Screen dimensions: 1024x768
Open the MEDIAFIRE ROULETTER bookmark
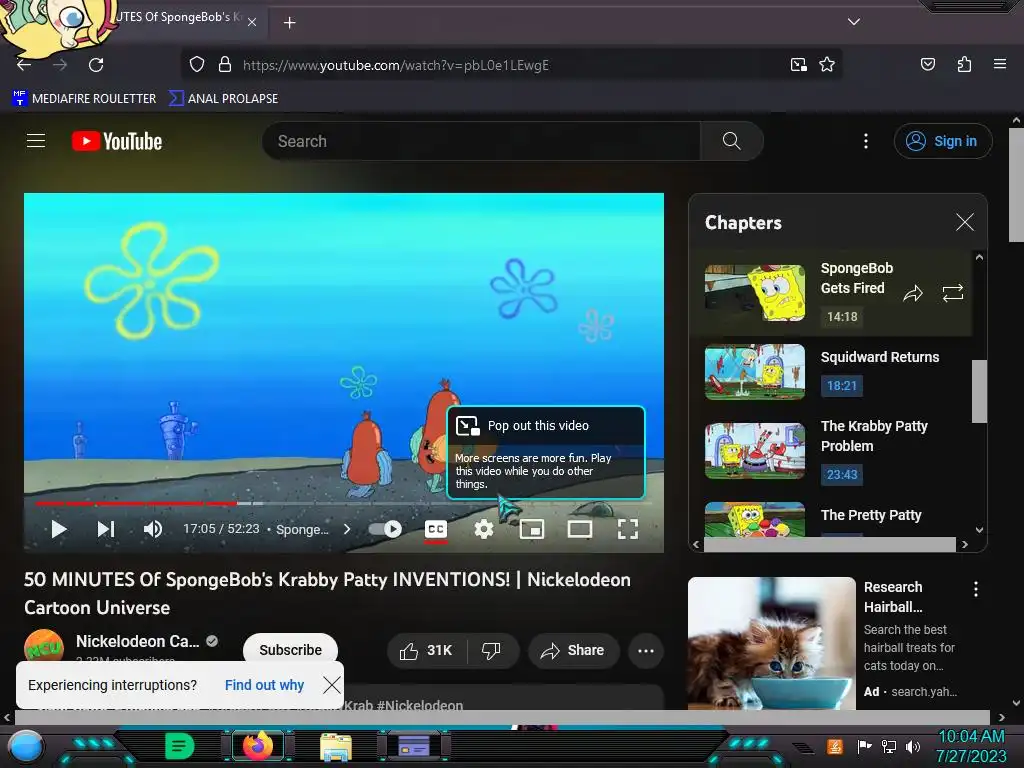click(84, 99)
